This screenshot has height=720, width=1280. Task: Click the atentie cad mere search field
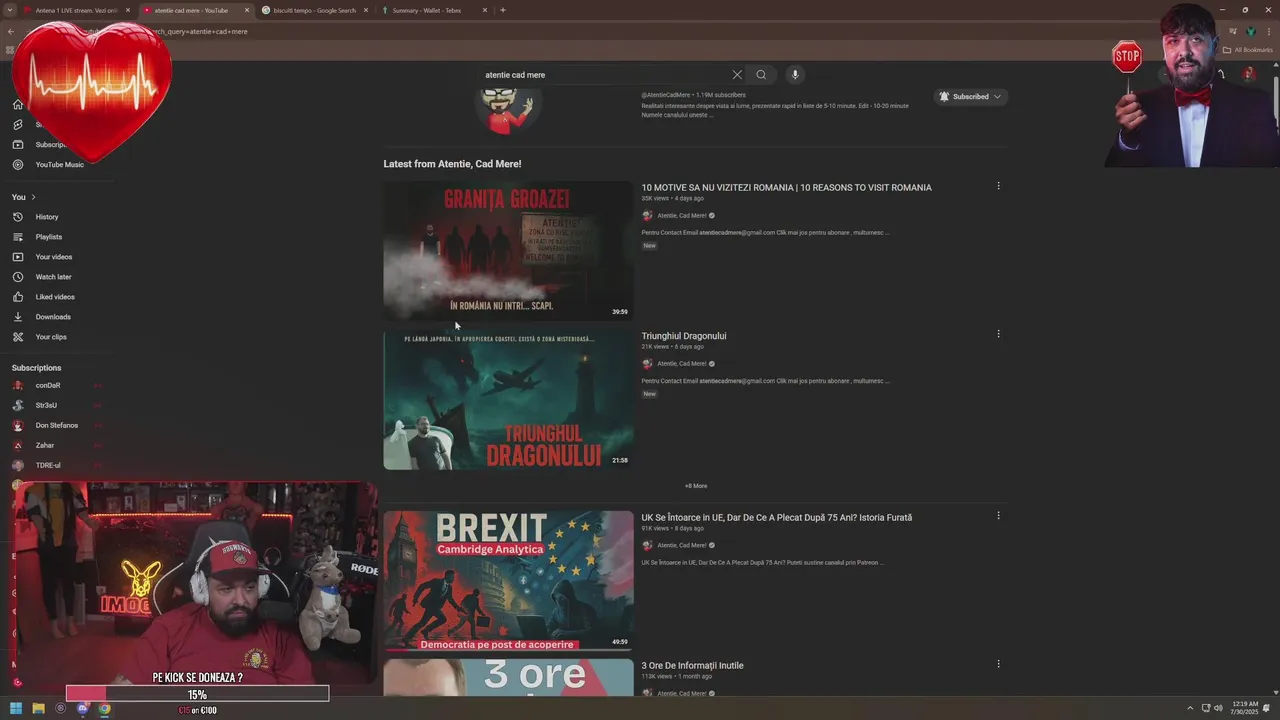tap(605, 75)
